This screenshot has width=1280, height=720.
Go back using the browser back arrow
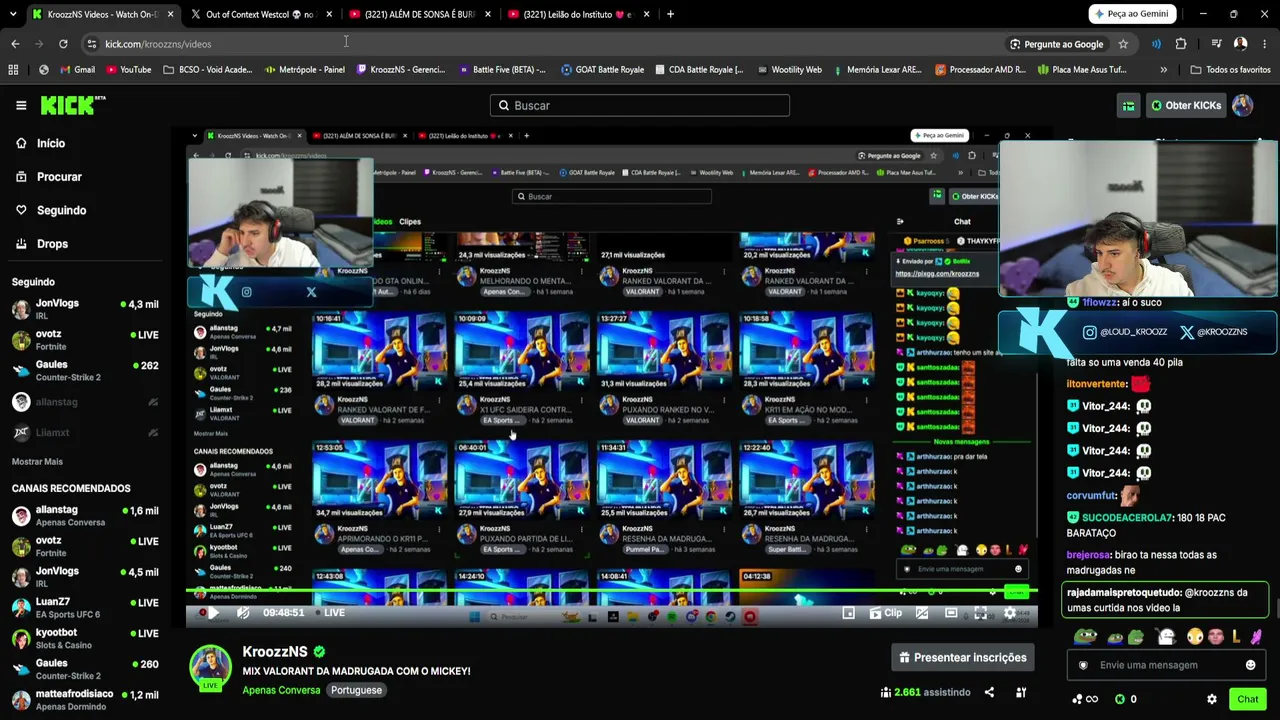click(15, 44)
